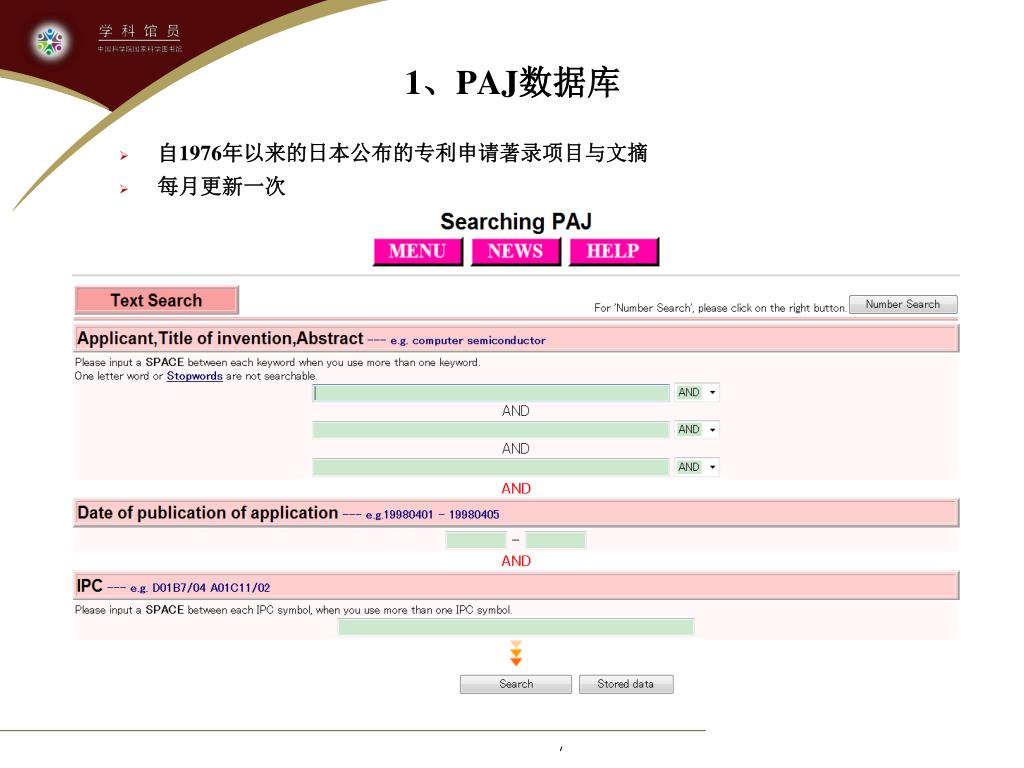Focus the third keyword input field
The height and width of the screenshot is (768, 1024).
[491, 467]
